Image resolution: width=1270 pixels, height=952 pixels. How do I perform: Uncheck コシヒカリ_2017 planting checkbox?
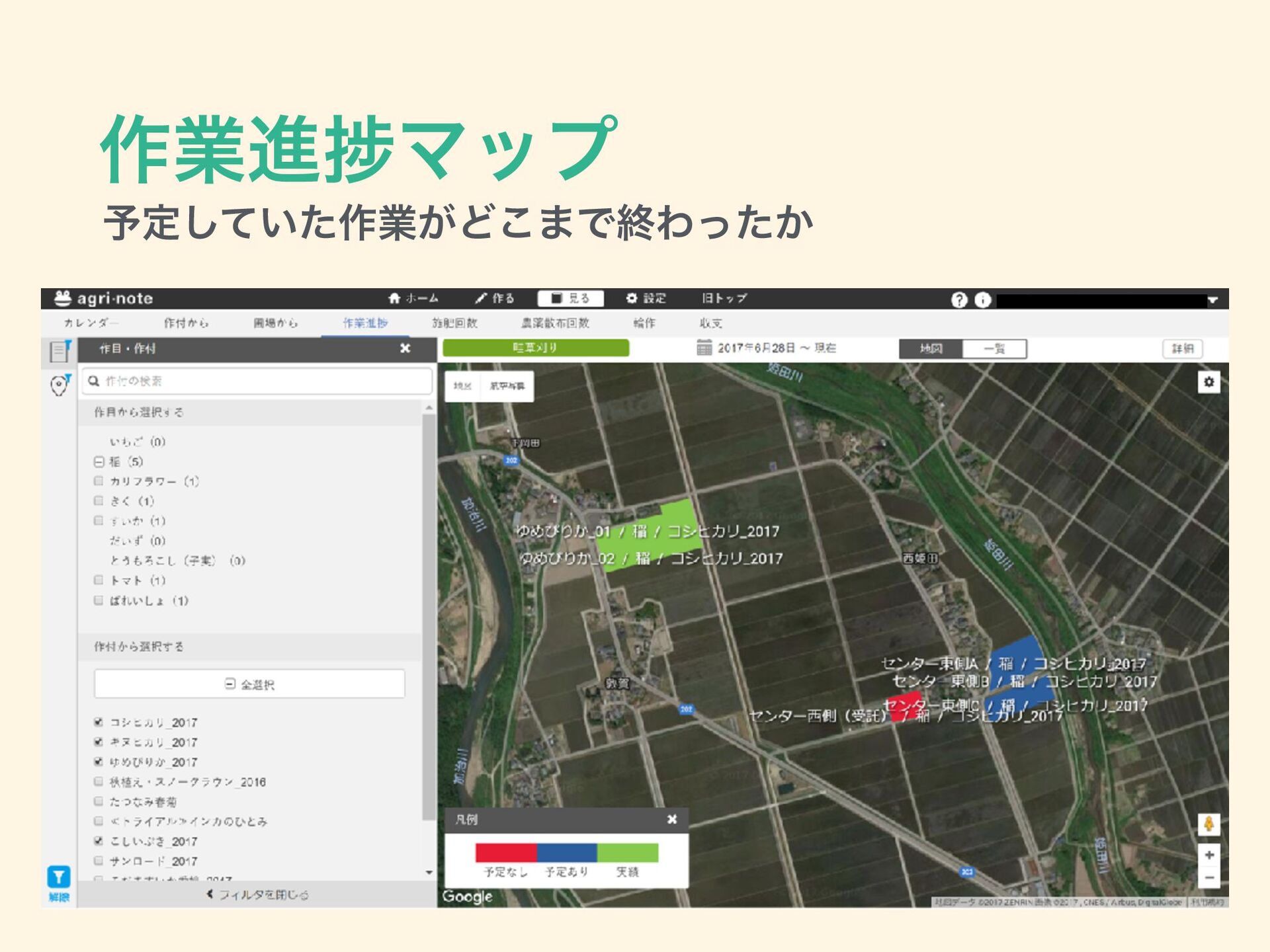point(99,722)
